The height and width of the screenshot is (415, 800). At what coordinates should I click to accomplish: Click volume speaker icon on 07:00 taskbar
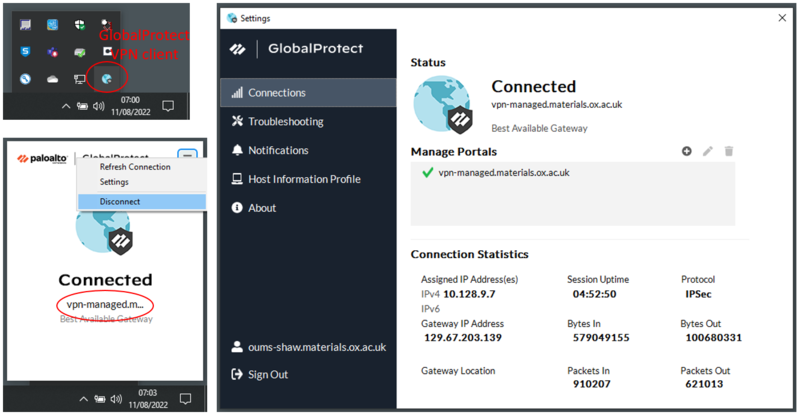[98, 106]
